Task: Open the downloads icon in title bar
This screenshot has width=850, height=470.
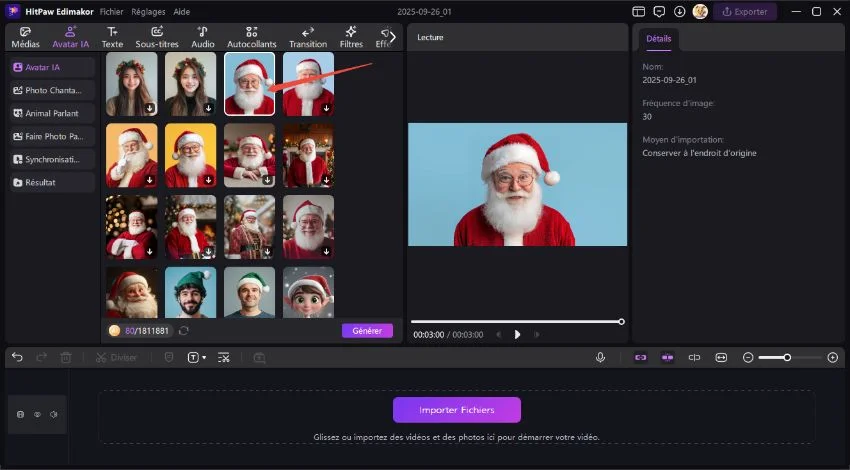Action: pyautogui.click(x=679, y=11)
